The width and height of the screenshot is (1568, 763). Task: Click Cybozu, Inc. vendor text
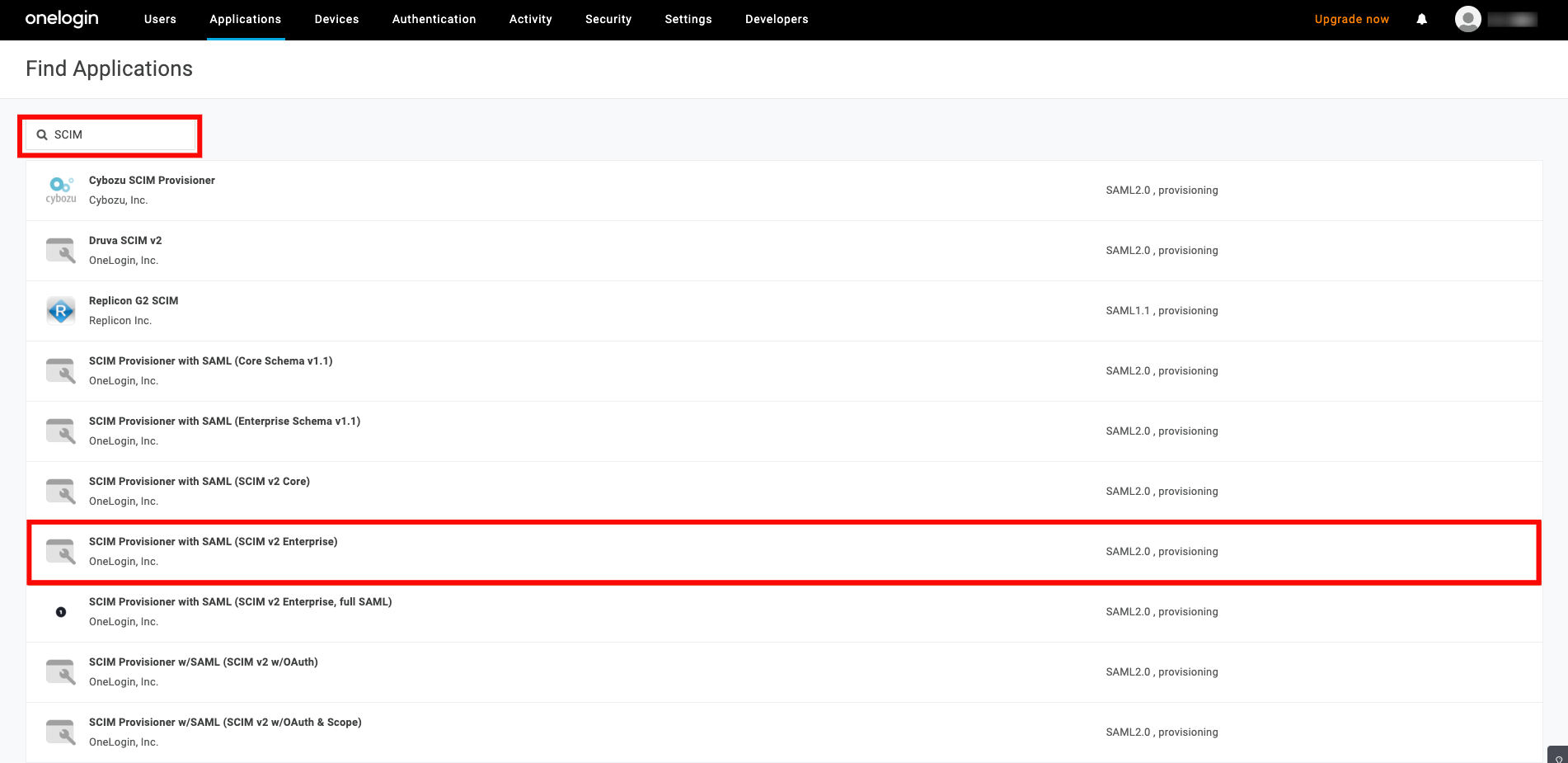[x=118, y=200]
